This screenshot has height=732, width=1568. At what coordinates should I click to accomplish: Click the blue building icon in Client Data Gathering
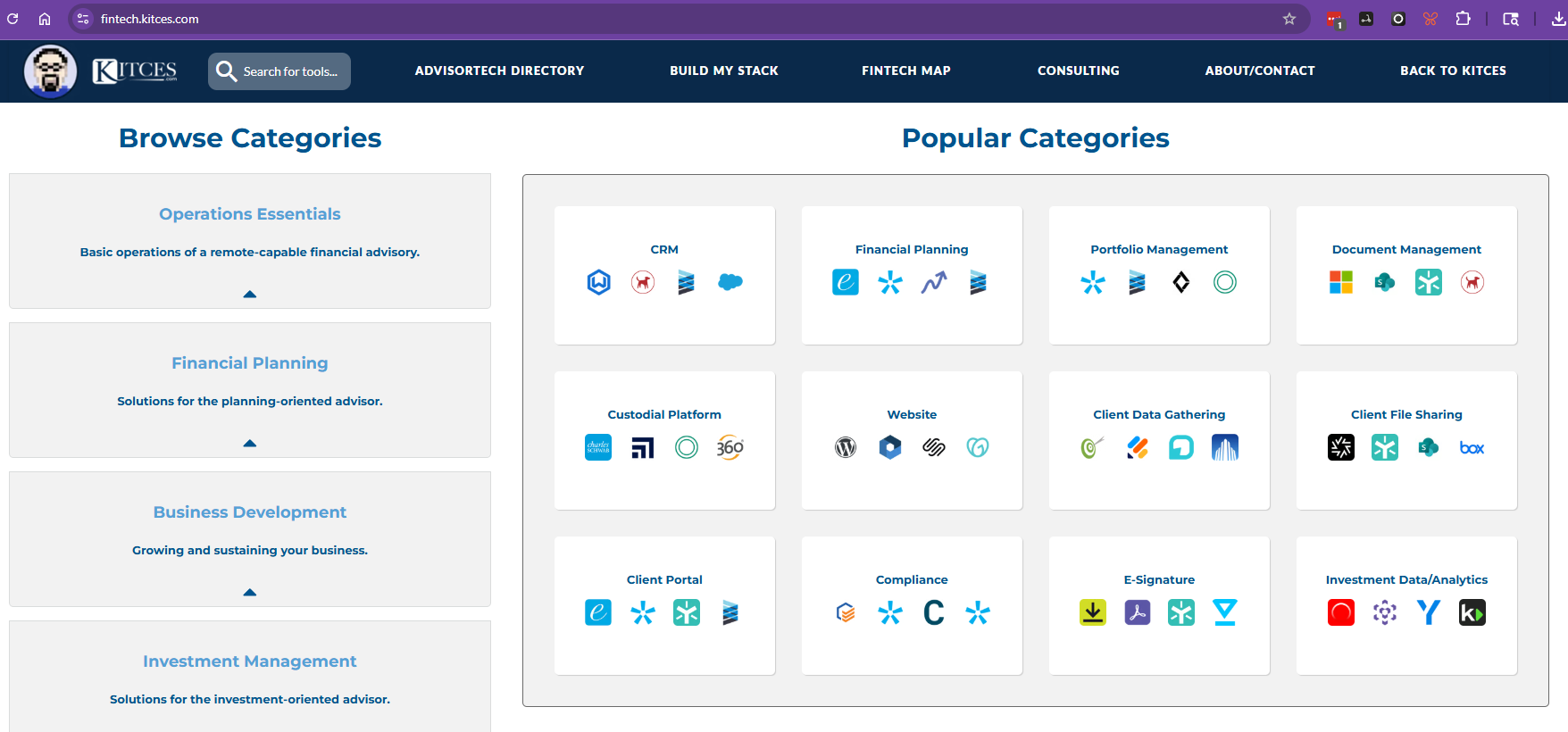1225,447
